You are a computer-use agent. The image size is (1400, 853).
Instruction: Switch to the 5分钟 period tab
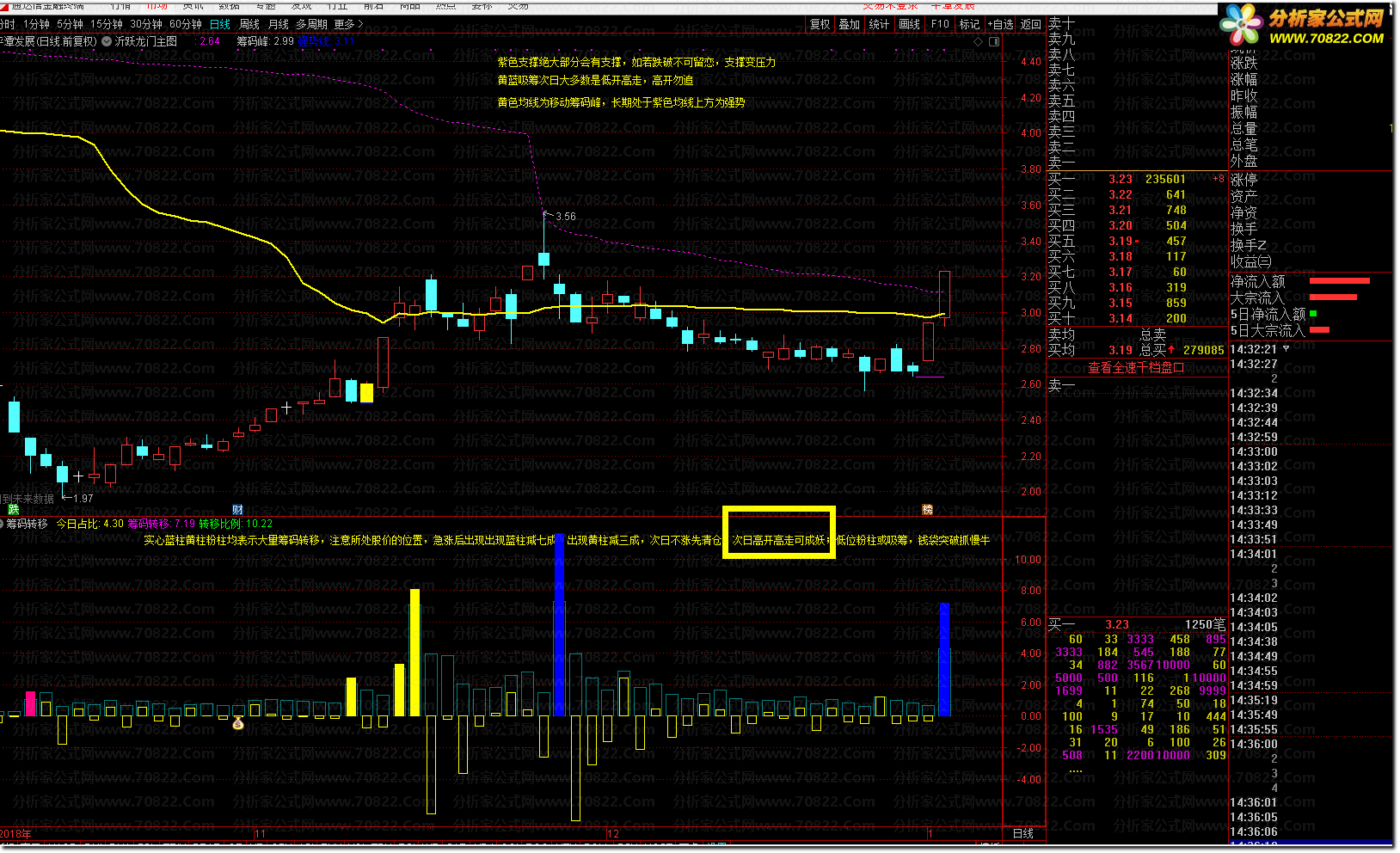point(70,24)
